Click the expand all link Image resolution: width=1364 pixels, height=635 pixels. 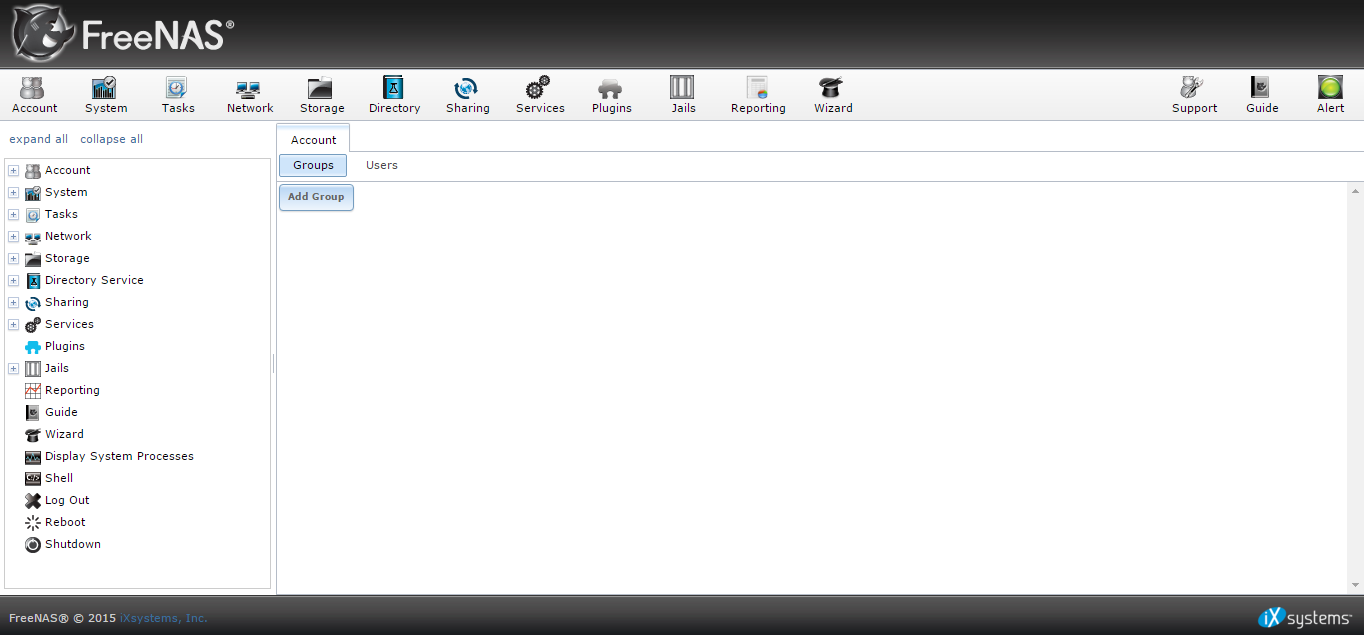tap(39, 139)
